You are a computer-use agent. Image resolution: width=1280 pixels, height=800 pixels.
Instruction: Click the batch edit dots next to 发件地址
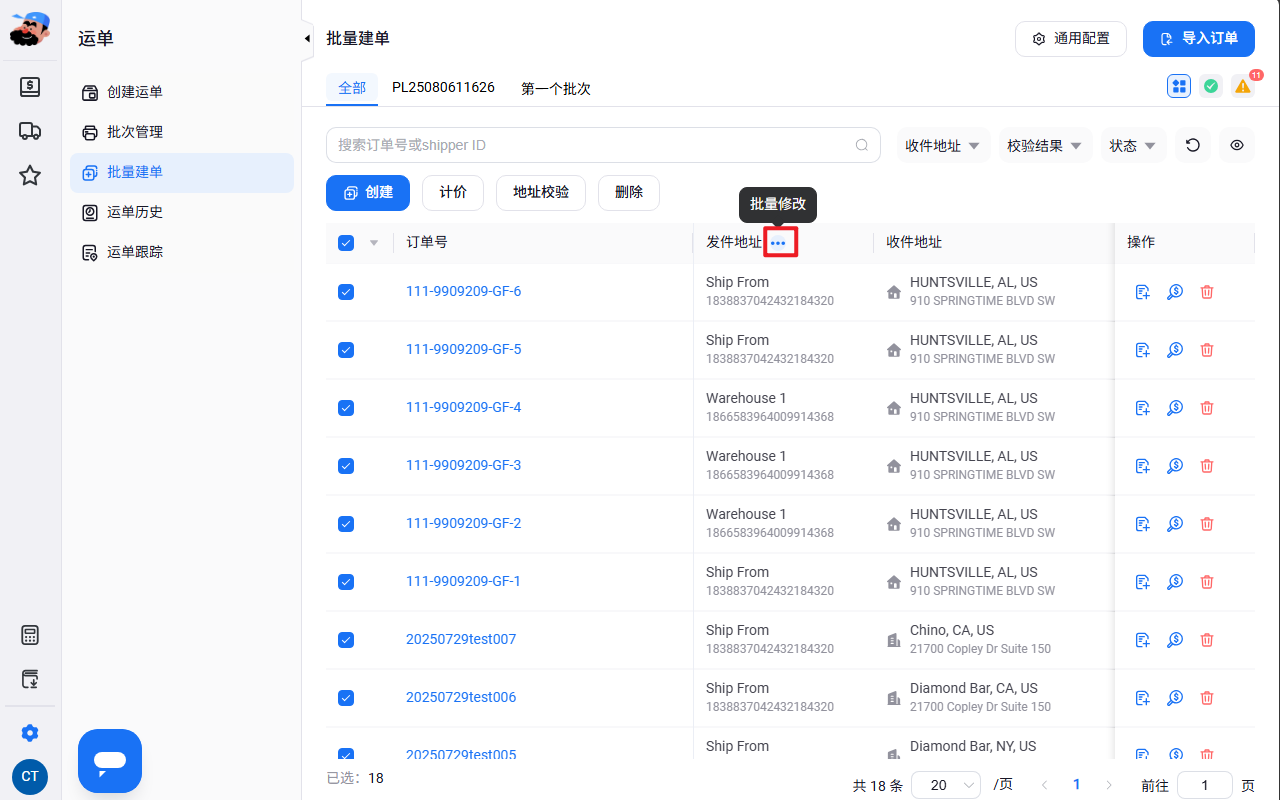point(778,243)
